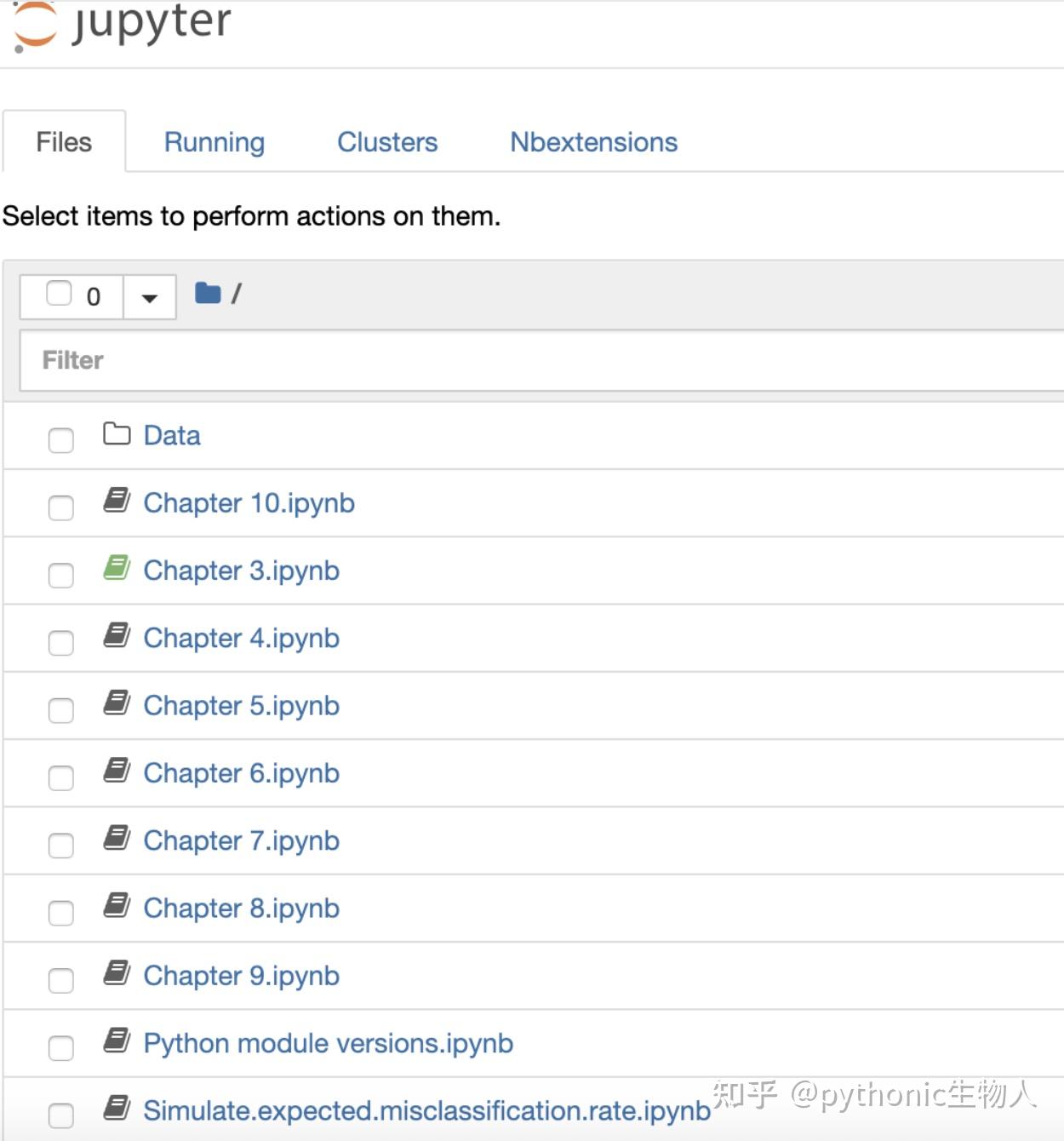Click the Jupyter logo icon
This screenshot has width=1064, height=1141.
35,26
